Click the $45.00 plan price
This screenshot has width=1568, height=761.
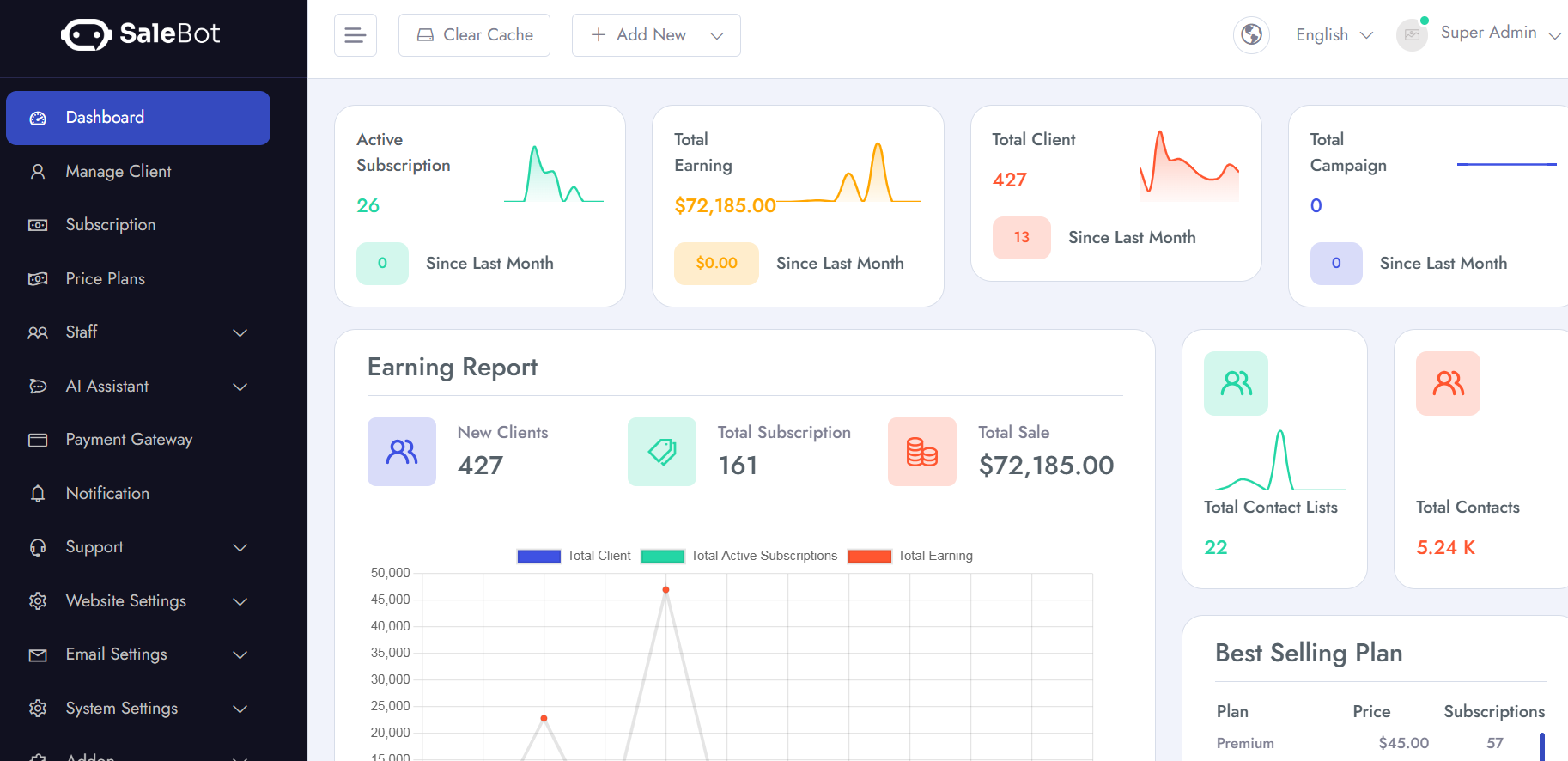tap(1404, 743)
